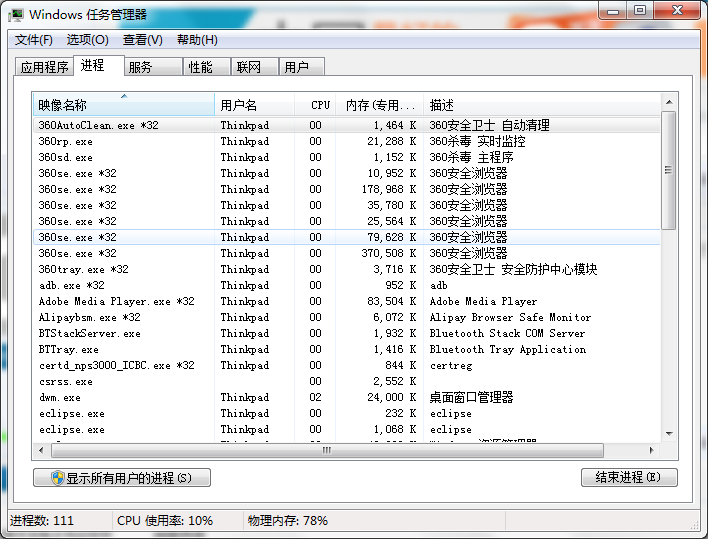Screen dimensions: 708x539
Task: Click description 桌面窗口管理器
Action: [471, 398]
